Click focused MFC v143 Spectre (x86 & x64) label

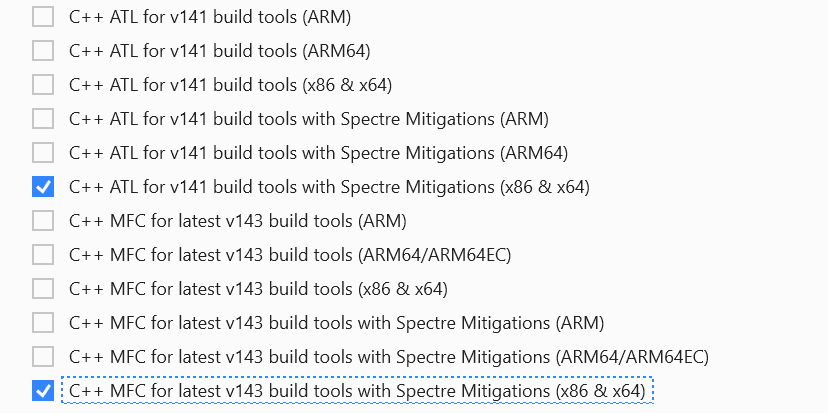pos(357,391)
